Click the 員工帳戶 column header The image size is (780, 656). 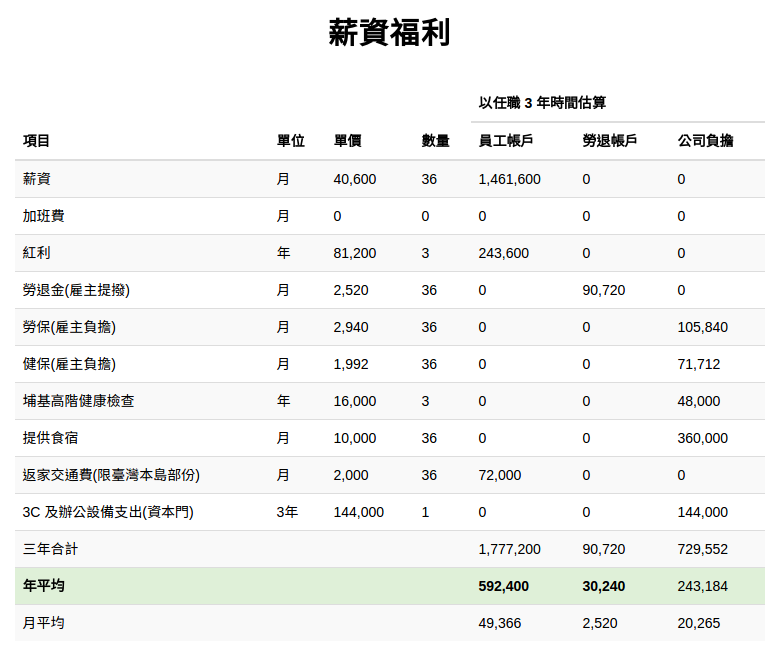[505, 141]
